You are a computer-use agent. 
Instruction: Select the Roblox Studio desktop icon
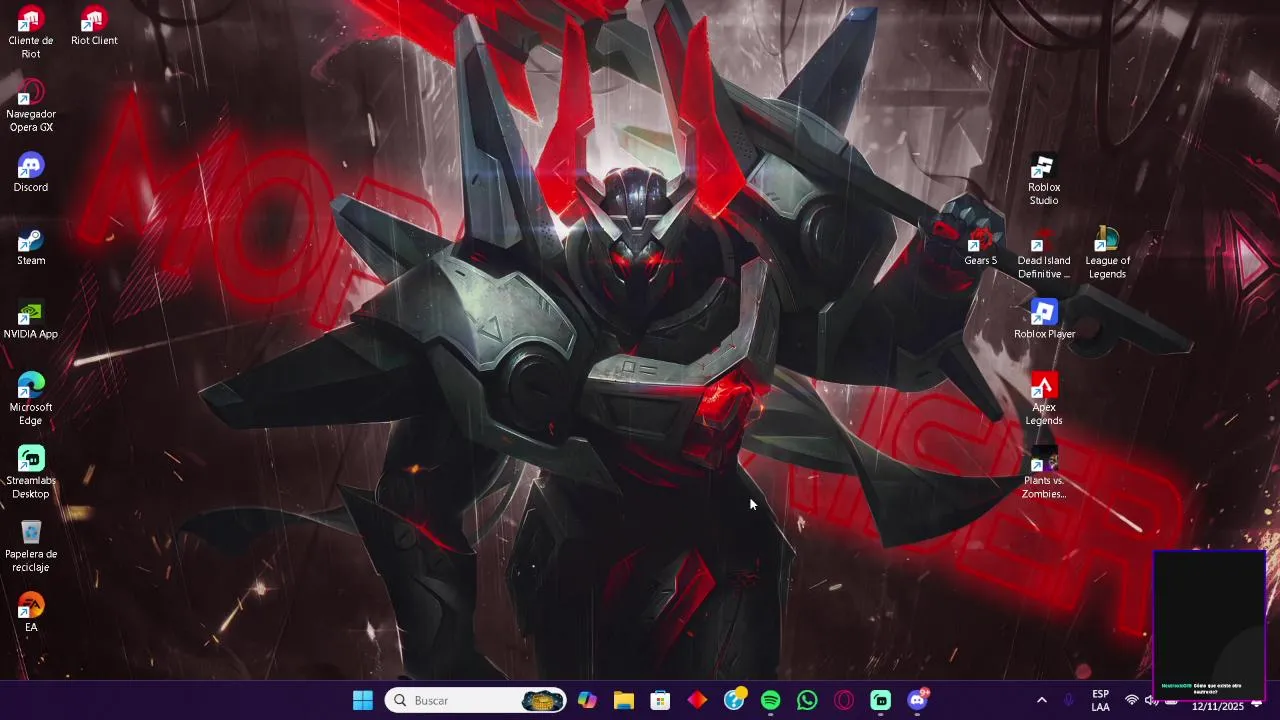pyautogui.click(x=1044, y=180)
